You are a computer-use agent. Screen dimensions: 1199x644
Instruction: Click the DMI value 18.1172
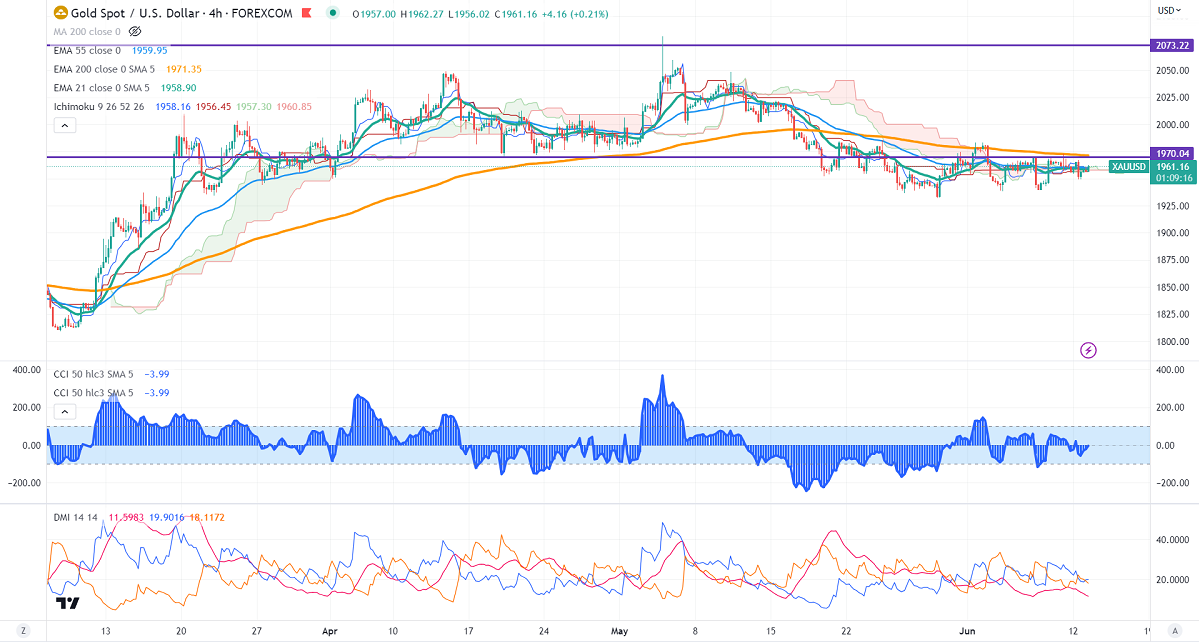click(207, 518)
